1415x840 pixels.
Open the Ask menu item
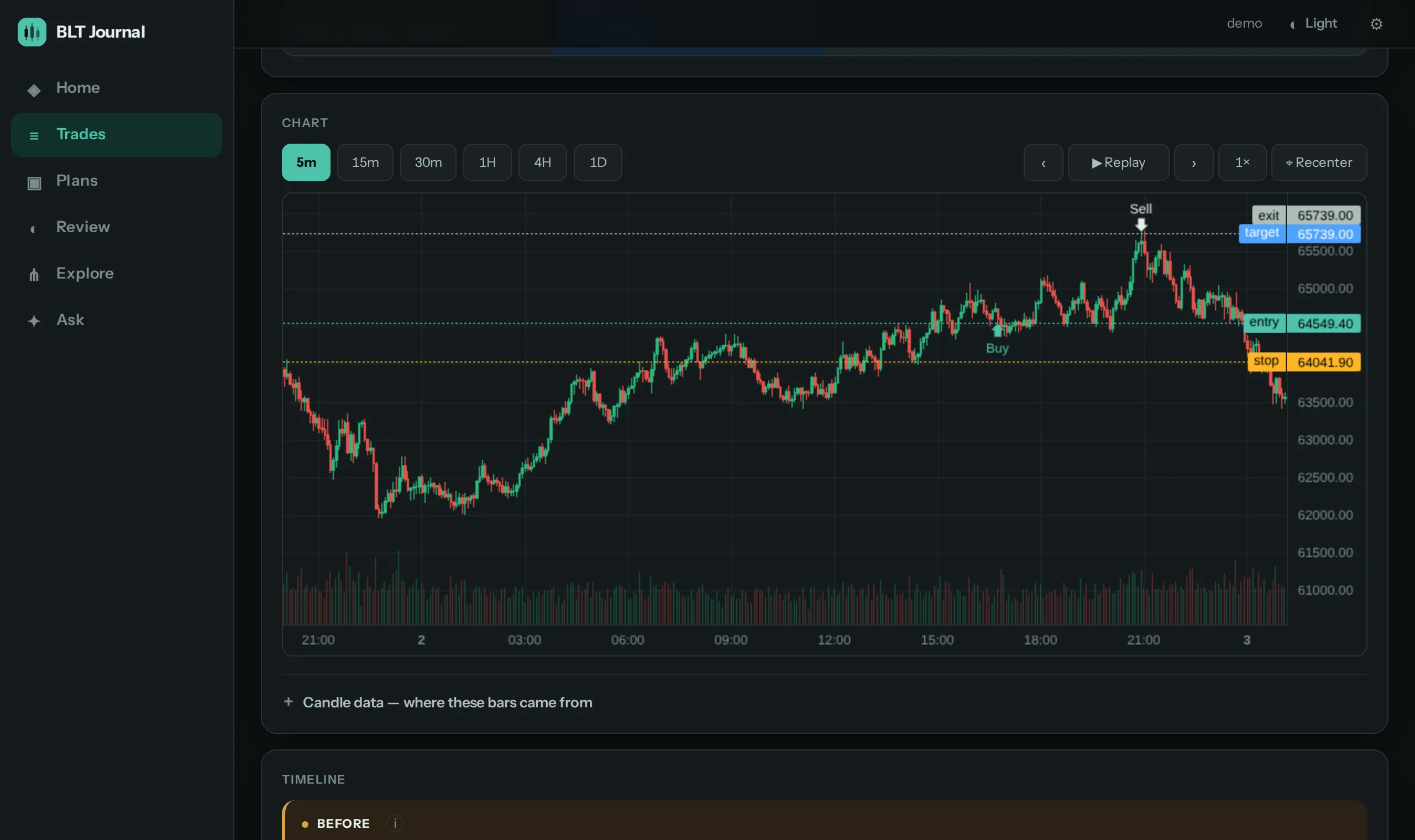click(x=116, y=321)
